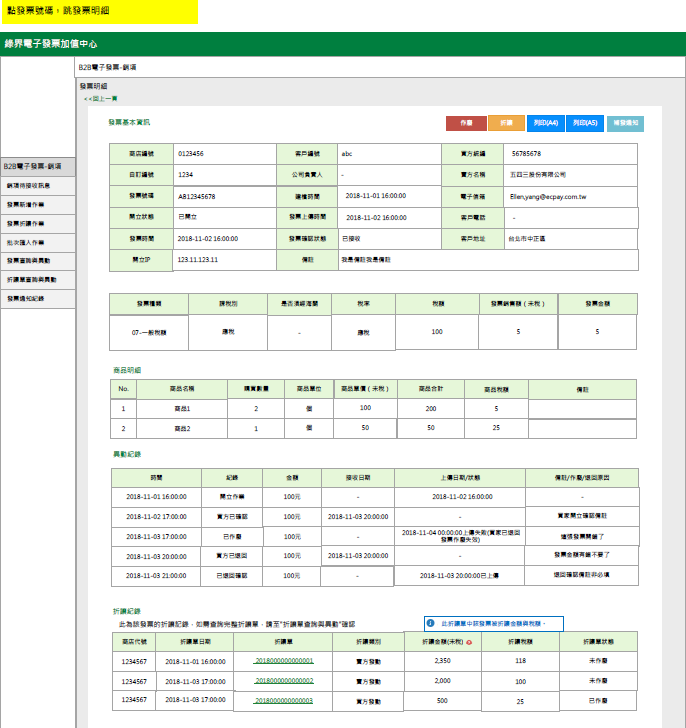Viewport: 686px width, 728px height.
Task: Click the 綠界電子發票加值中心 header title
Action: point(51,44)
